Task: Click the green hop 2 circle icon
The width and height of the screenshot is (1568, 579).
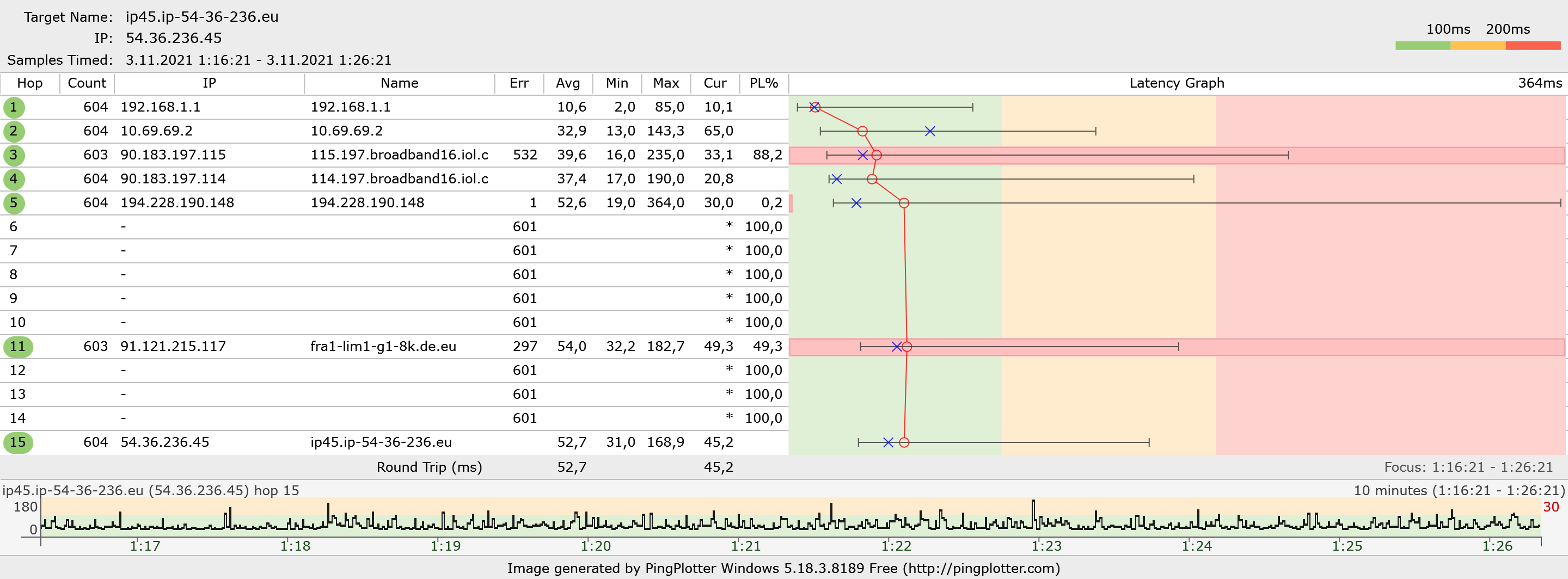Action: coord(14,131)
